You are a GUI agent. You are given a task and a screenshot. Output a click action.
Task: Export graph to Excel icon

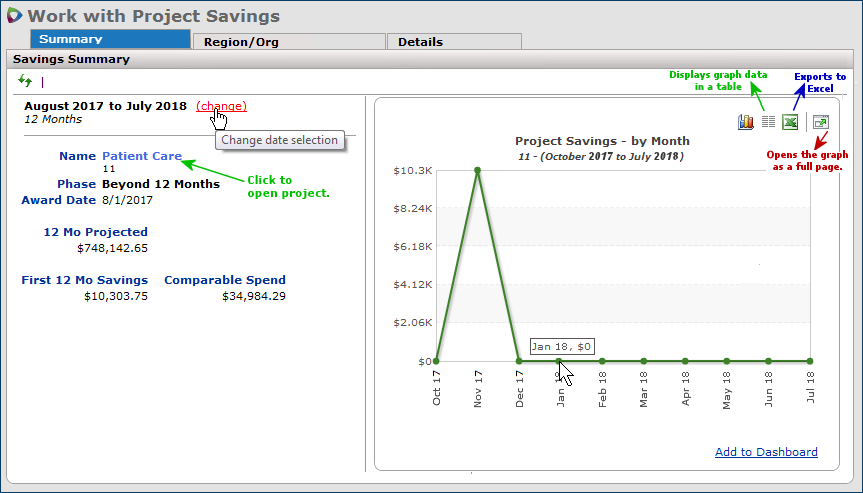[790, 122]
